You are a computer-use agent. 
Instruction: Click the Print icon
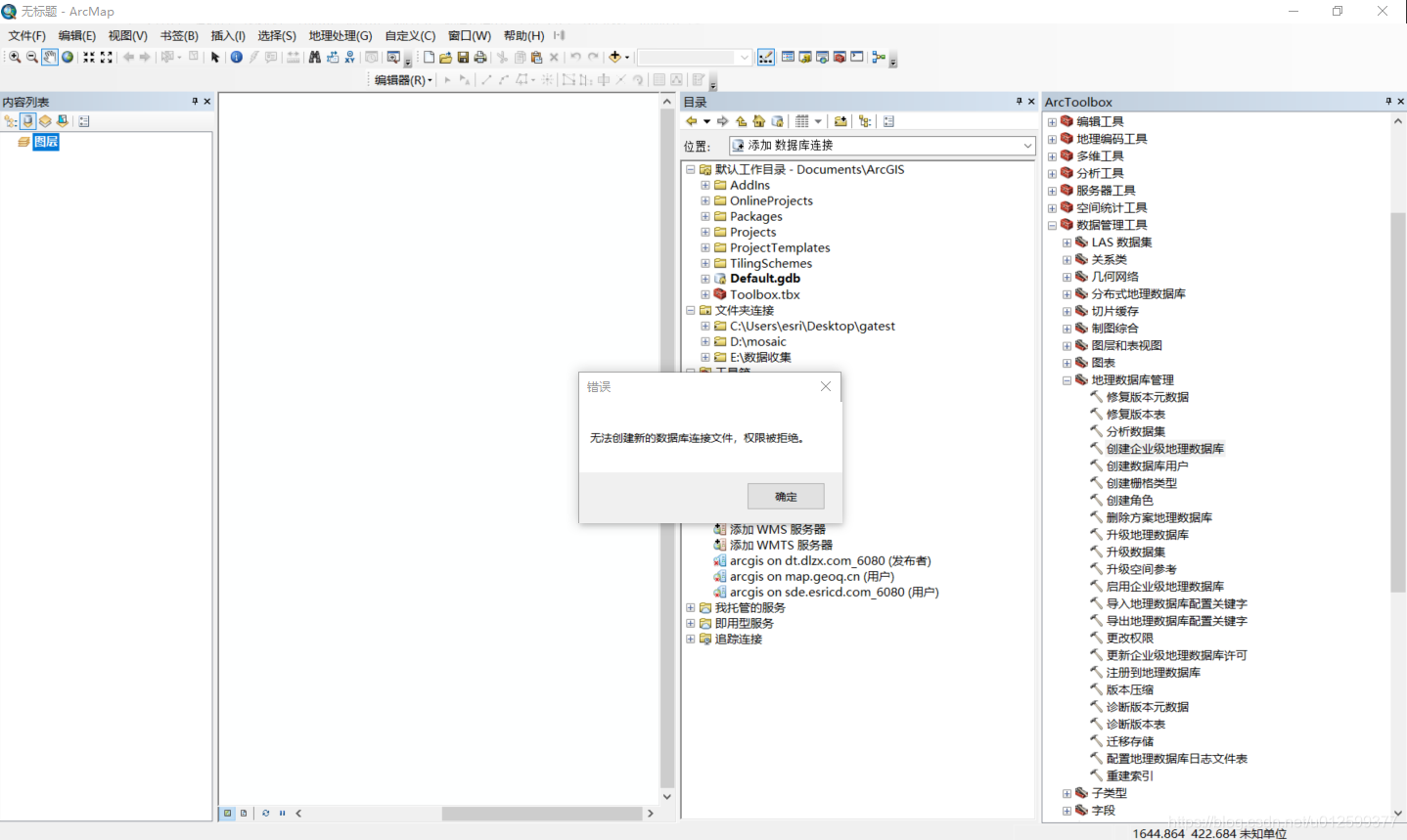pos(480,58)
